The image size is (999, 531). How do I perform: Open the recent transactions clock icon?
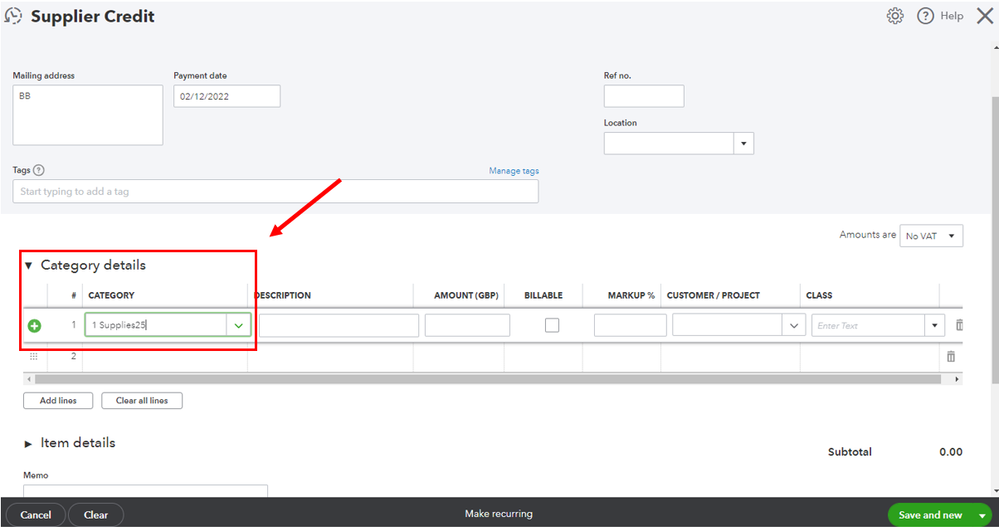[13, 16]
